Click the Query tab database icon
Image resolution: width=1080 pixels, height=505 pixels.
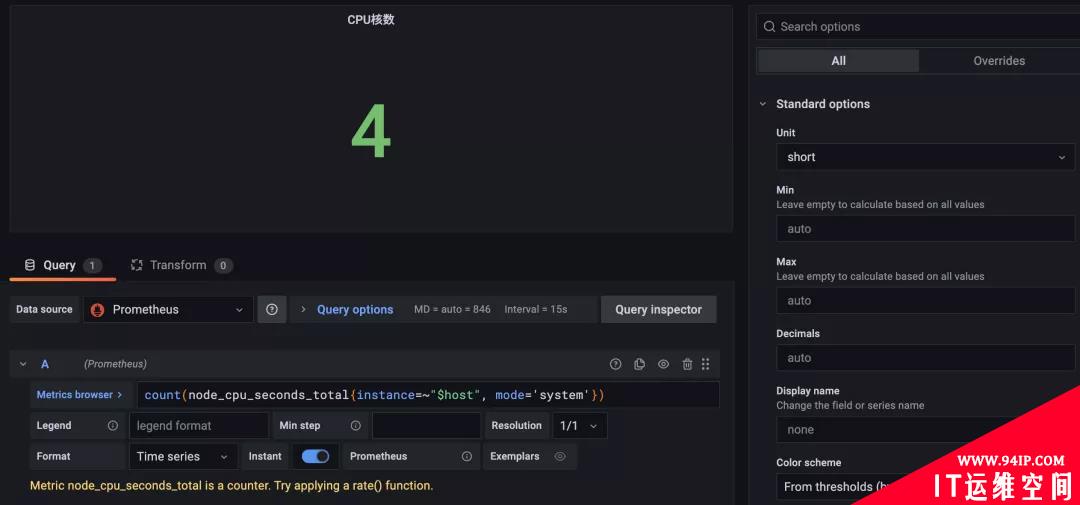pyautogui.click(x=30, y=265)
